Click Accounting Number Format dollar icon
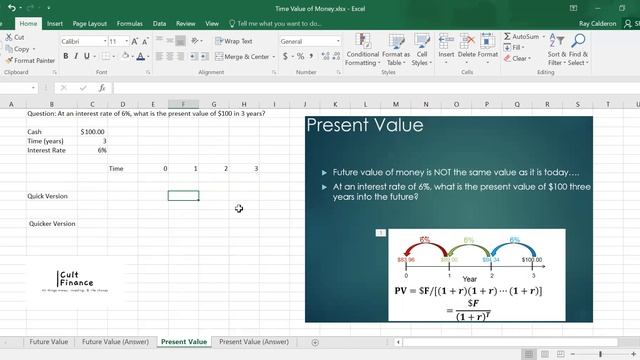This screenshot has width=640, height=360. (x=285, y=56)
